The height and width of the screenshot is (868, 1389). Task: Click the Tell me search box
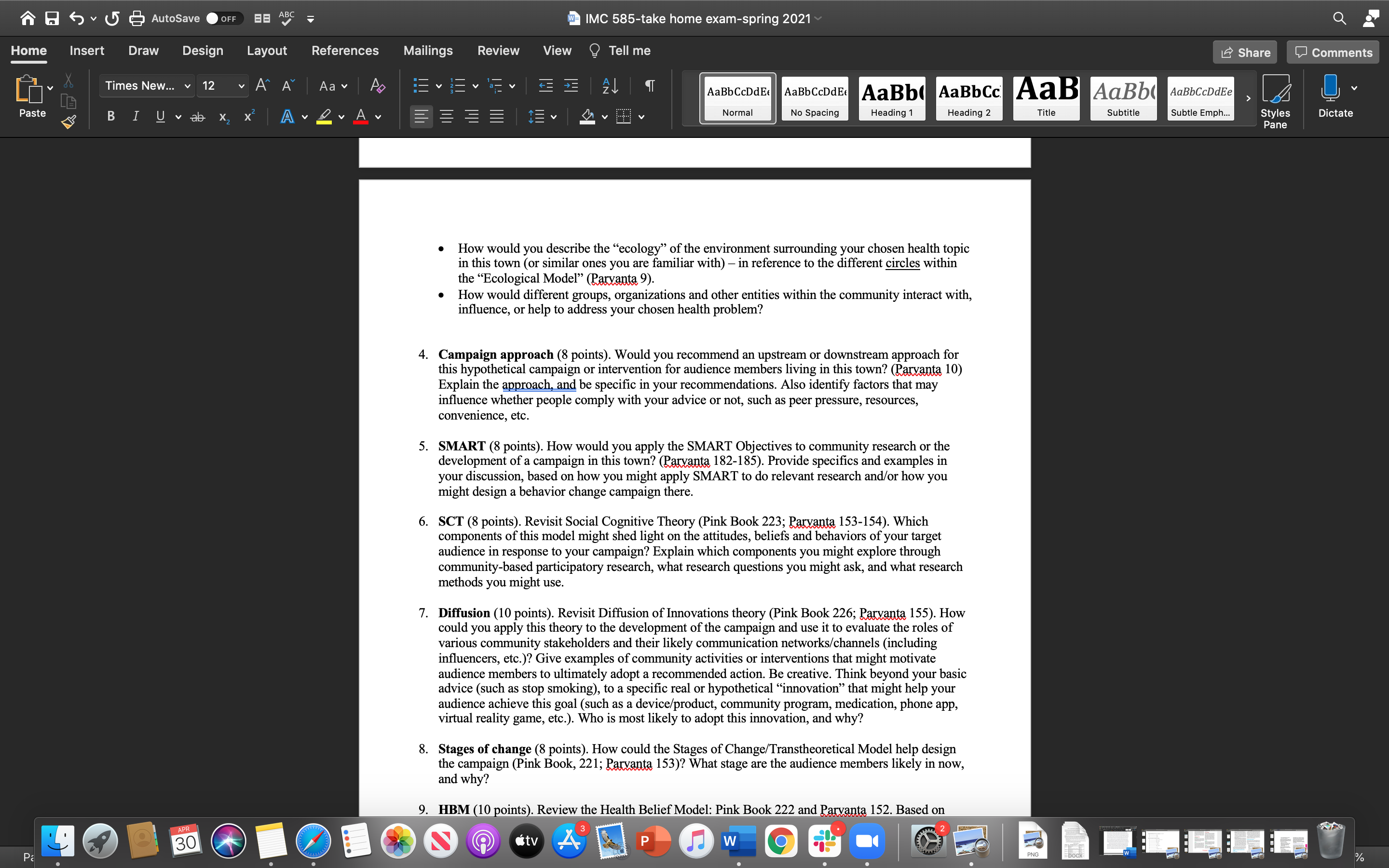(620, 51)
